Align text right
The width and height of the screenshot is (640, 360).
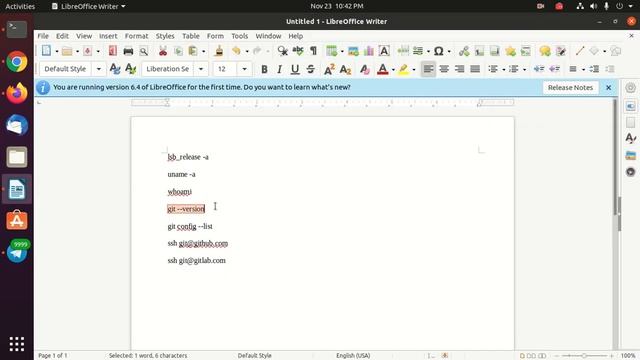pos(460,69)
